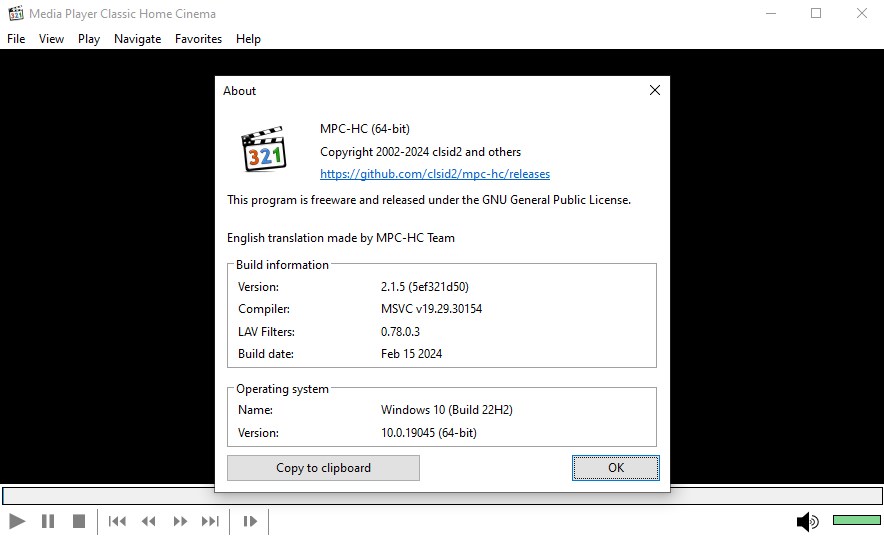
Task: Click version text '2.1.5 (5ef321d50)'
Action: pos(425,286)
